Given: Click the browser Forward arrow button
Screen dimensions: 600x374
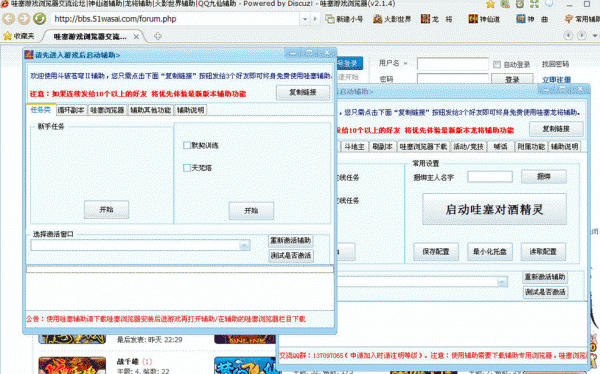Looking at the screenshot, I should (24, 18).
